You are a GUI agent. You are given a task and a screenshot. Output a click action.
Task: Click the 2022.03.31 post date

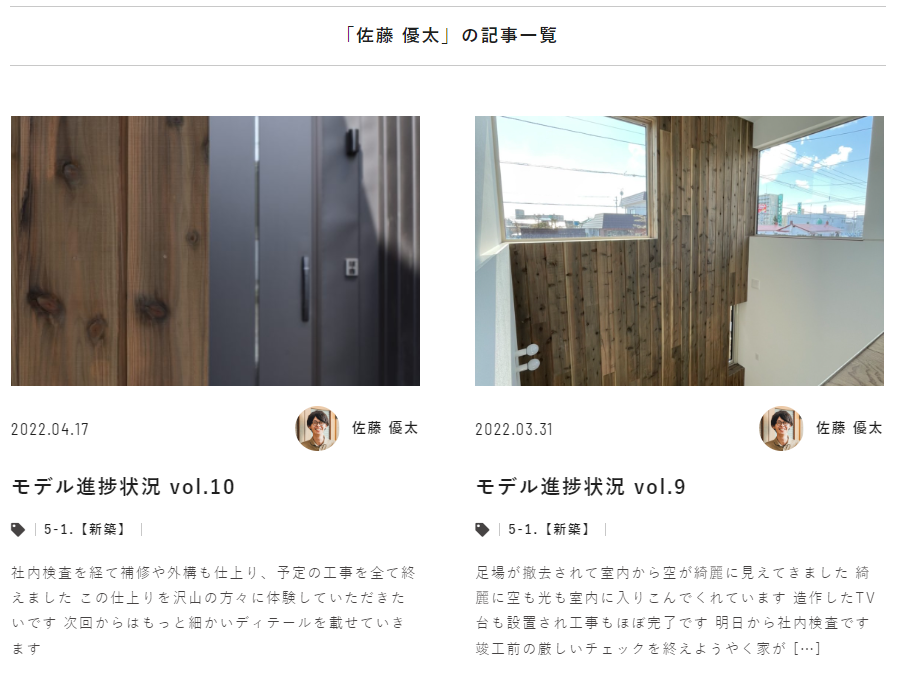[514, 430]
